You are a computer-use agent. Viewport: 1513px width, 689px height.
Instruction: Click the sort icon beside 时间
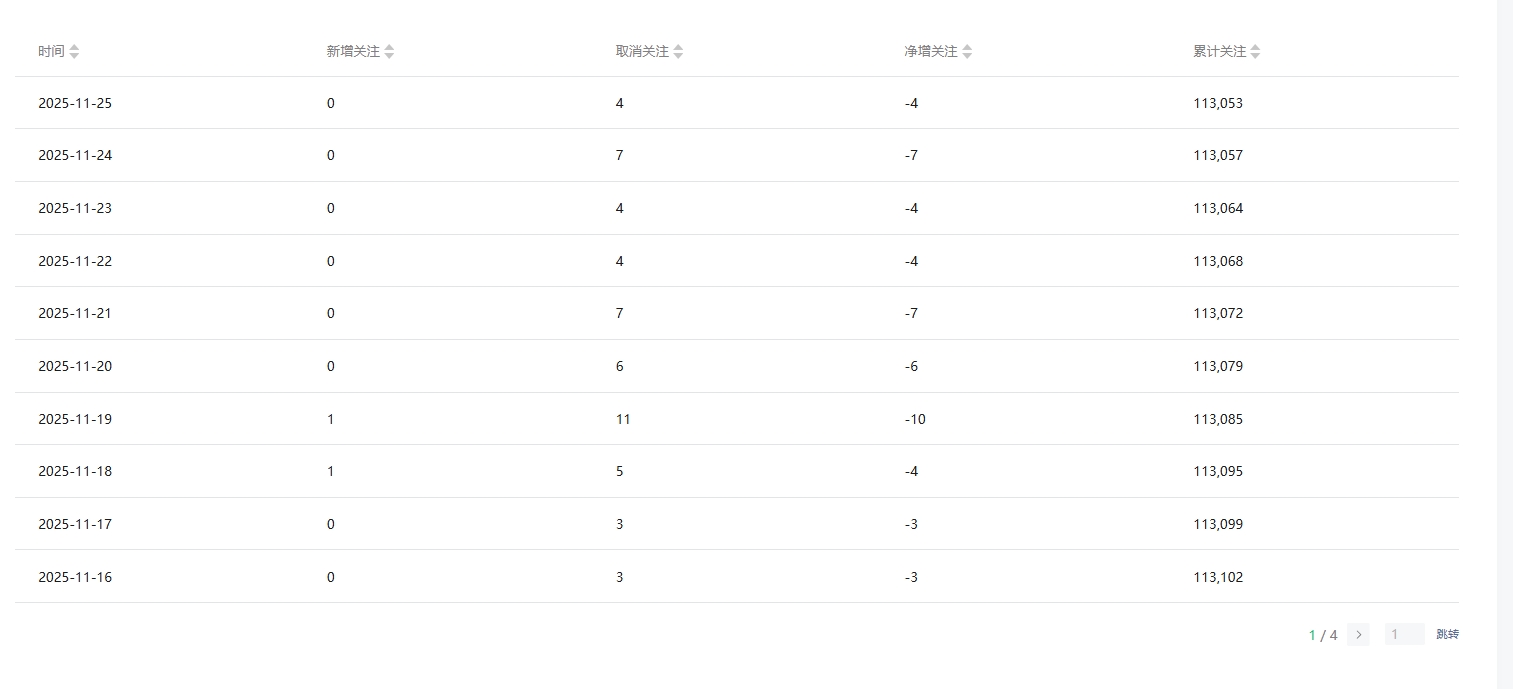tap(74, 52)
